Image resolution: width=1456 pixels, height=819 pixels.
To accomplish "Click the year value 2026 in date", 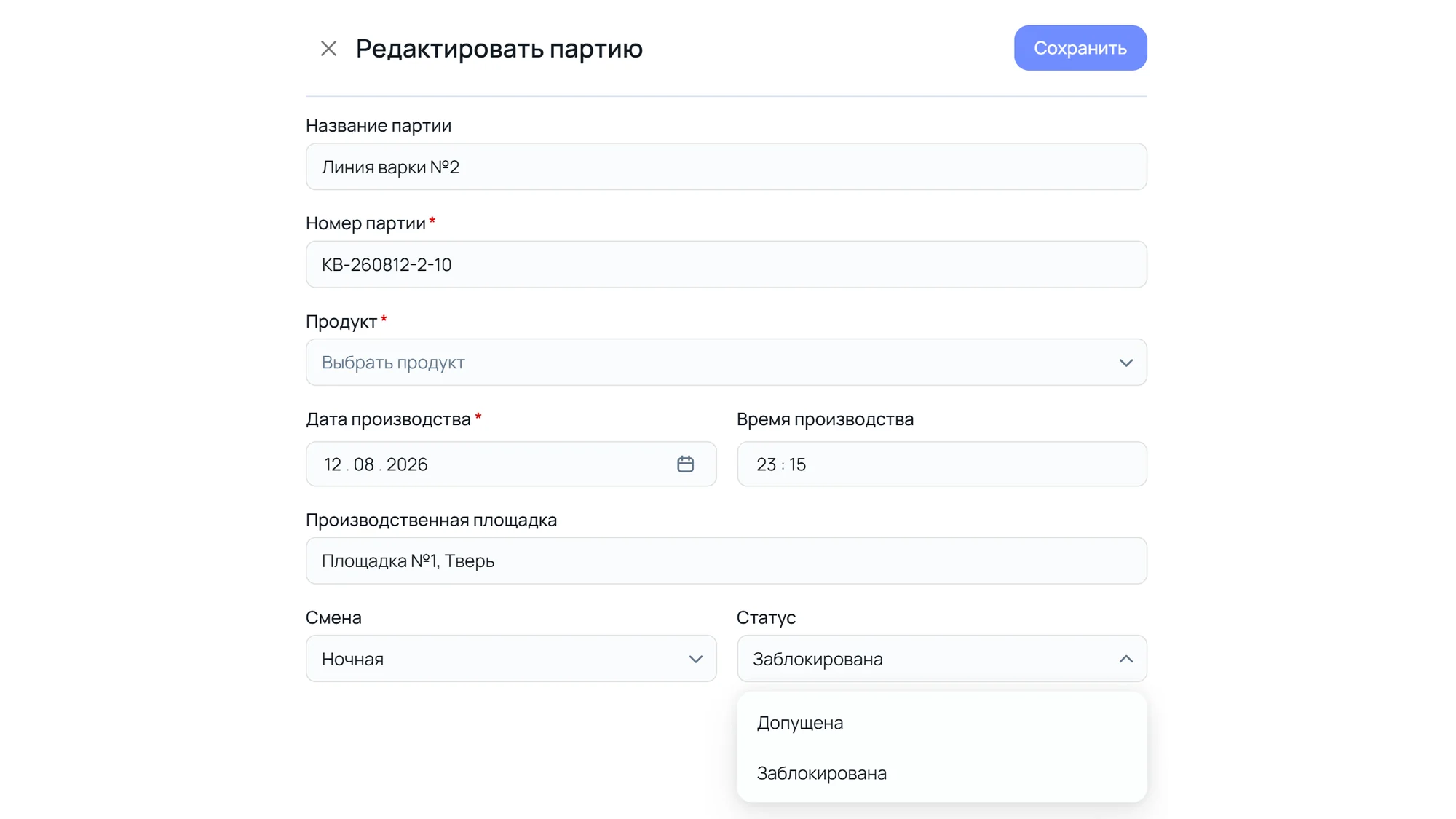I will [x=407, y=464].
